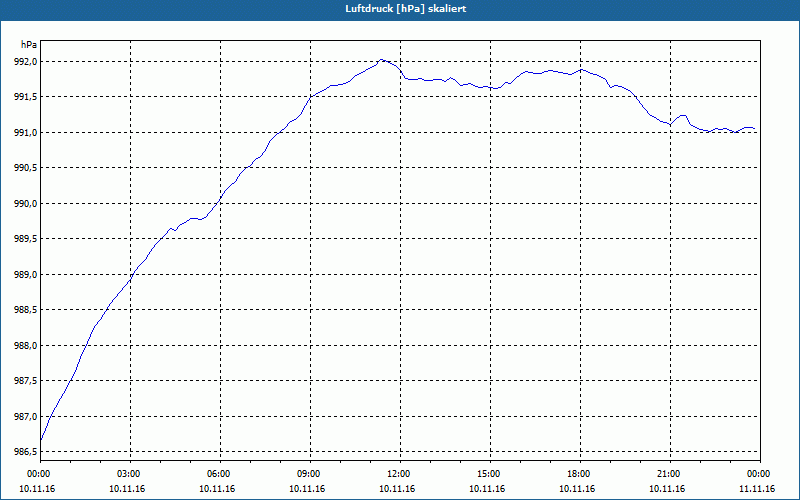Click the 990,0 y-axis label
The width and height of the screenshot is (800, 500).
(x=26, y=204)
